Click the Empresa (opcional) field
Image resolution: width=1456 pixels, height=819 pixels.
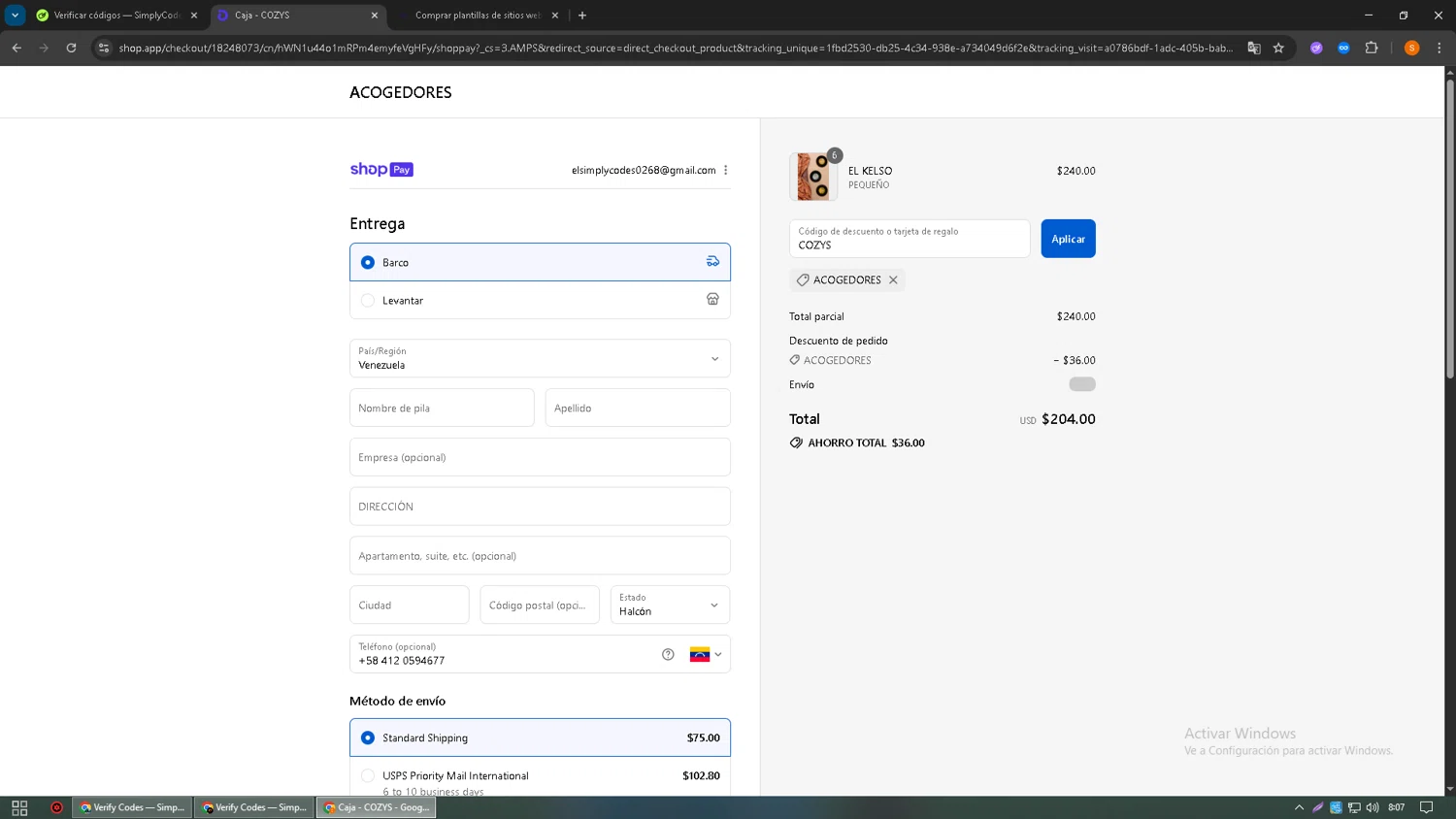tap(540, 457)
